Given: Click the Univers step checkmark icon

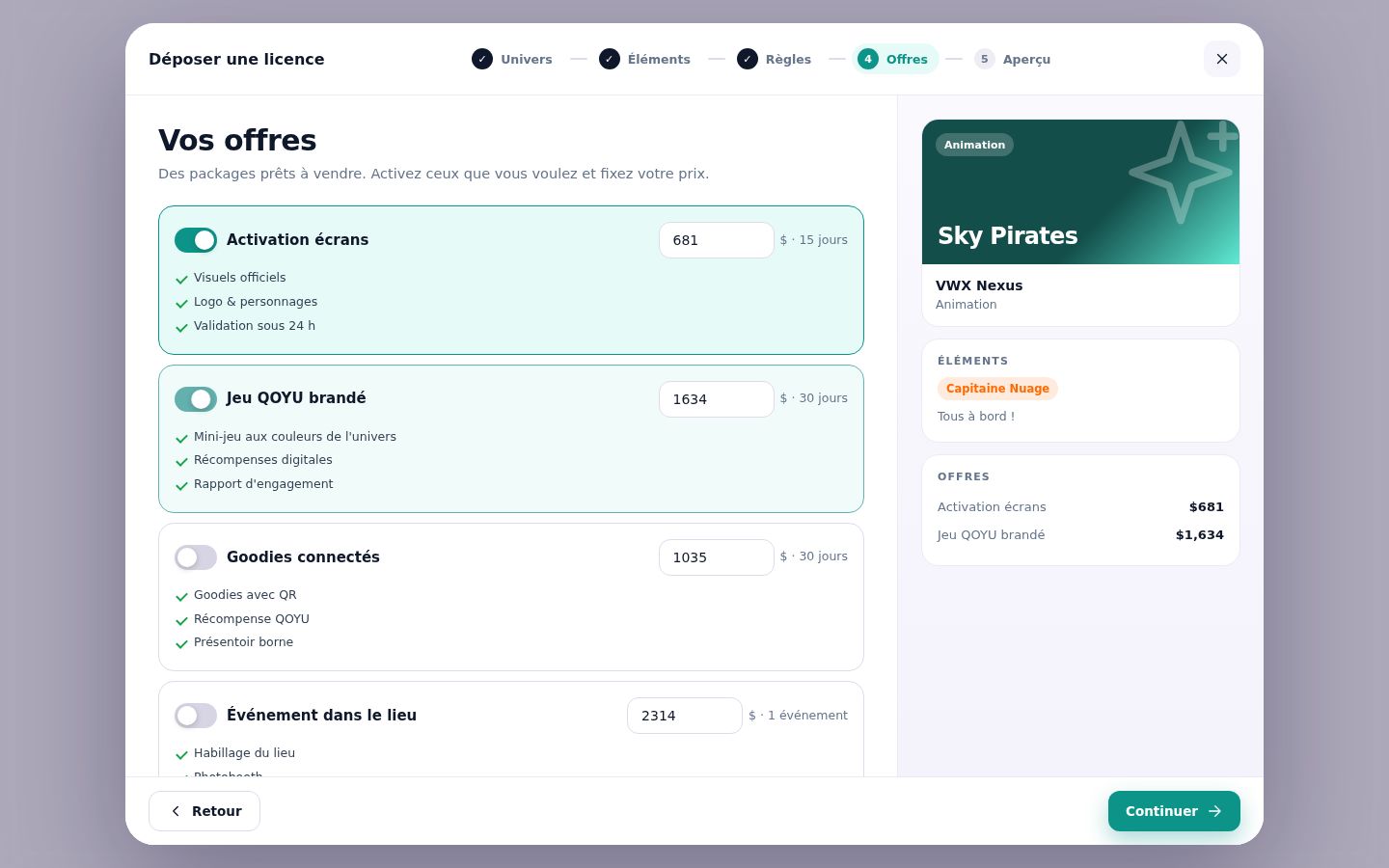Looking at the screenshot, I should [x=482, y=59].
